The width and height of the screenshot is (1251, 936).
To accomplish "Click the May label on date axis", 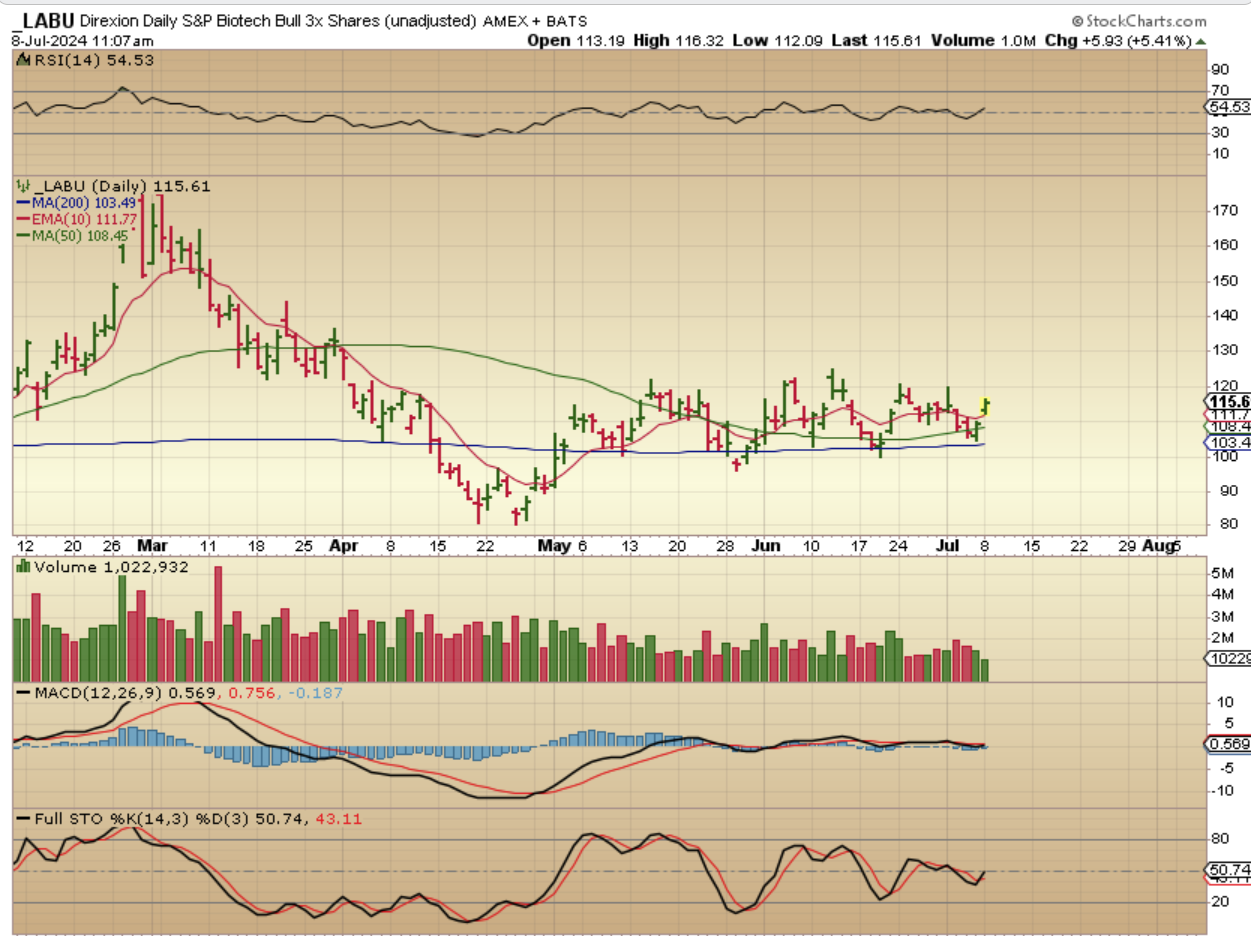I will (x=554, y=546).
